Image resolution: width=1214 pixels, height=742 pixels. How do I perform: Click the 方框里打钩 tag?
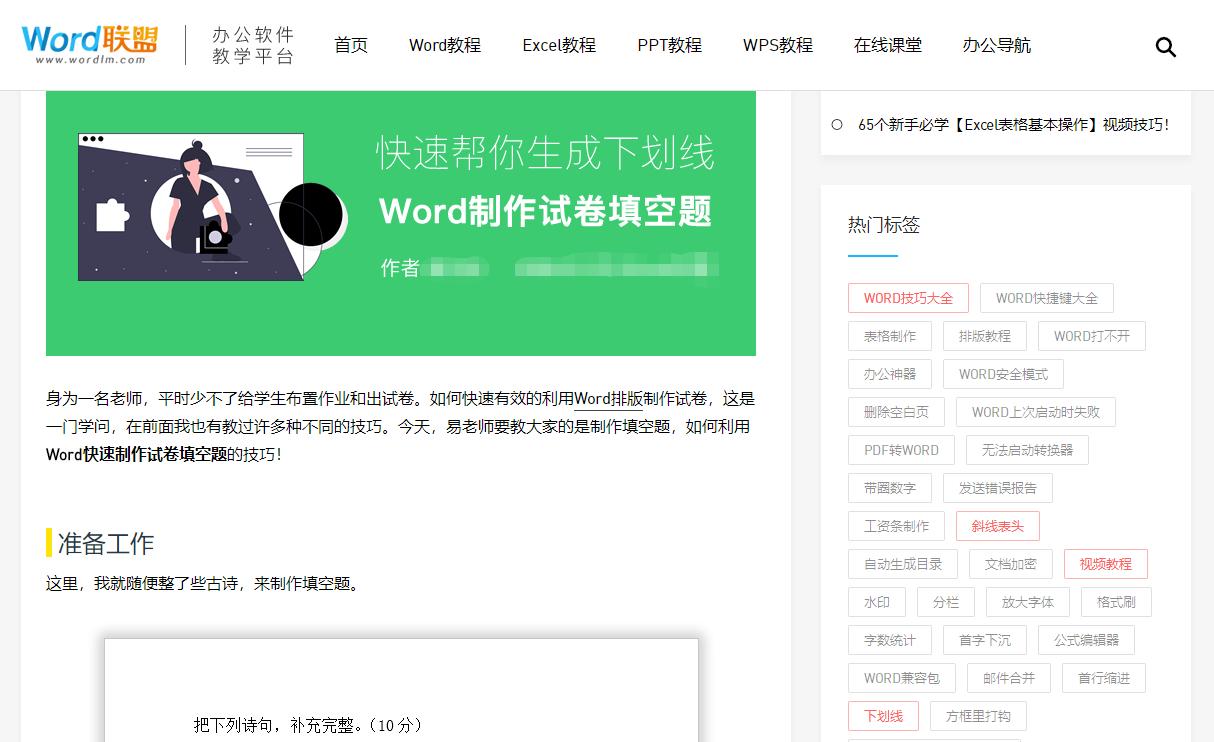[x=978, y=716]
